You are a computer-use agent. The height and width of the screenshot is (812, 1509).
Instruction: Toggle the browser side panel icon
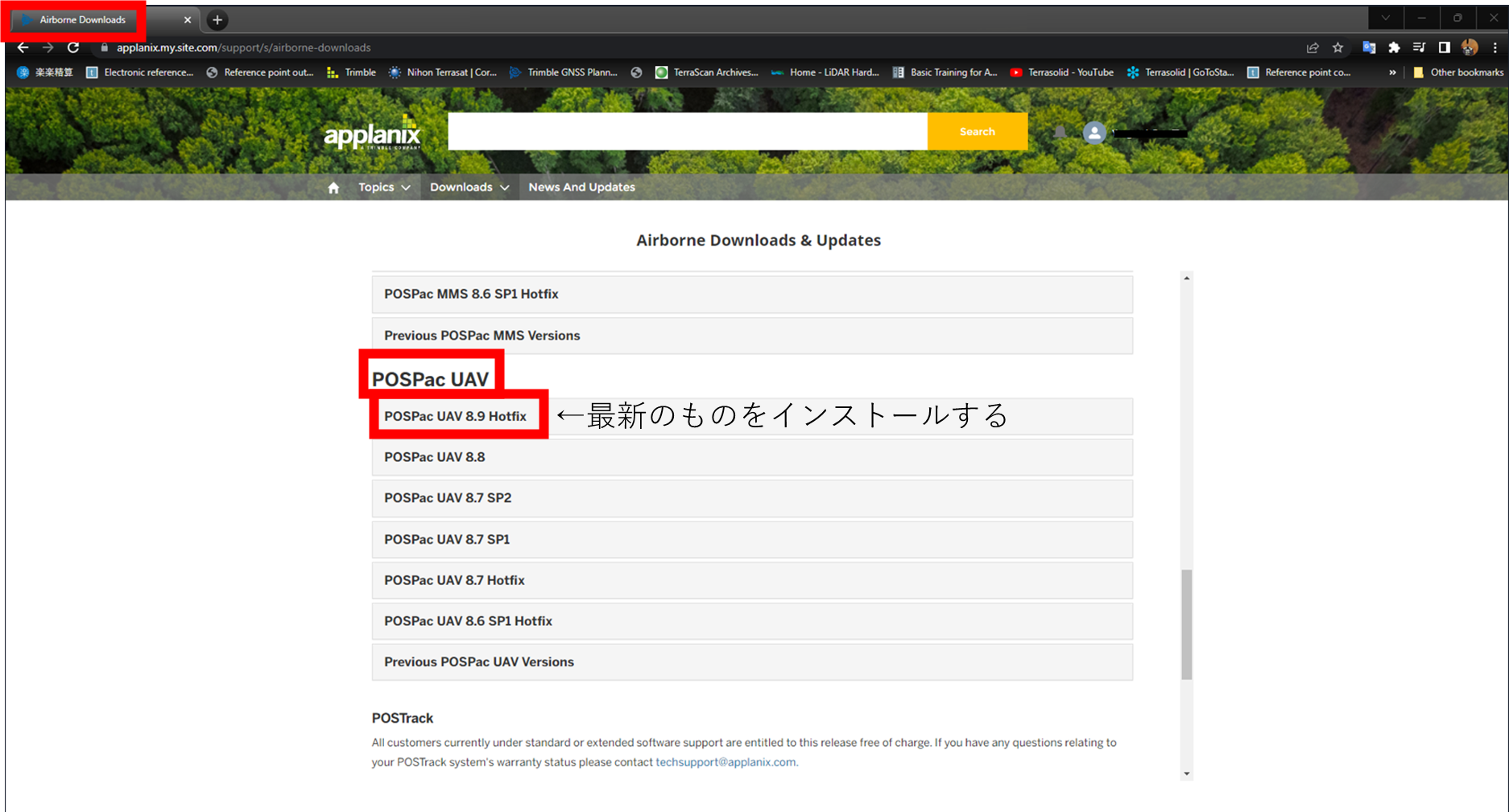(1445, 47)
